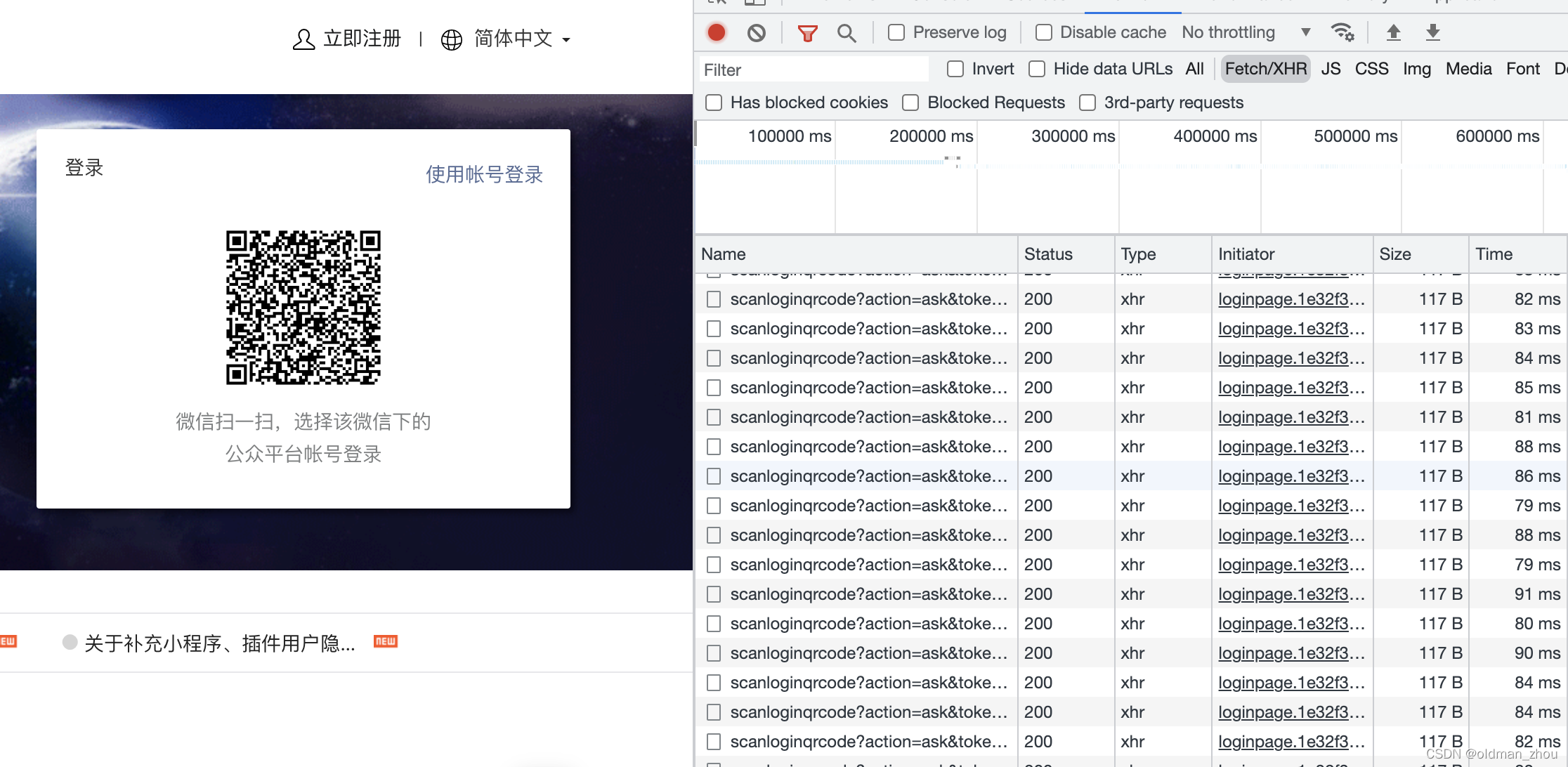This screenshot has height=767, width=1568.
Task: Click the 300000 ms timeline marker
Action: point(1073,136)
